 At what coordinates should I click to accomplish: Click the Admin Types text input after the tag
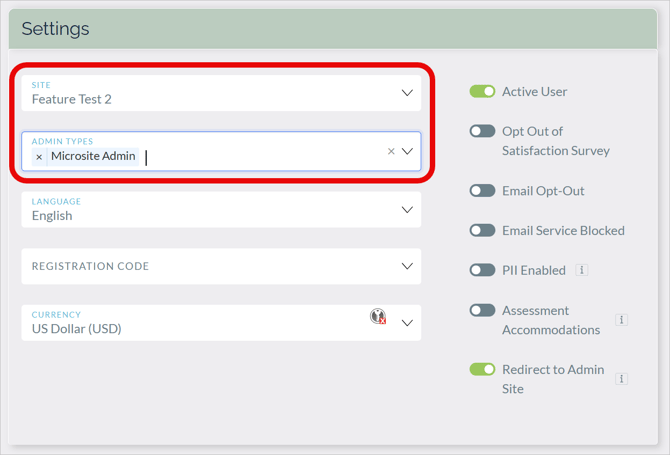point(260,157)
